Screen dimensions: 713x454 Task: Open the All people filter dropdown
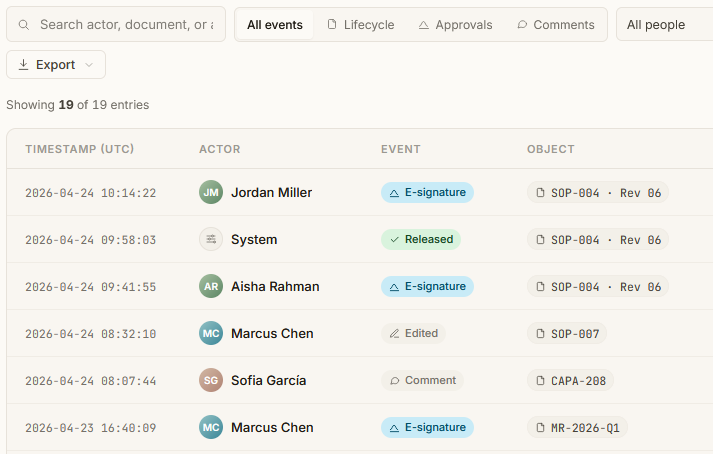664,25
